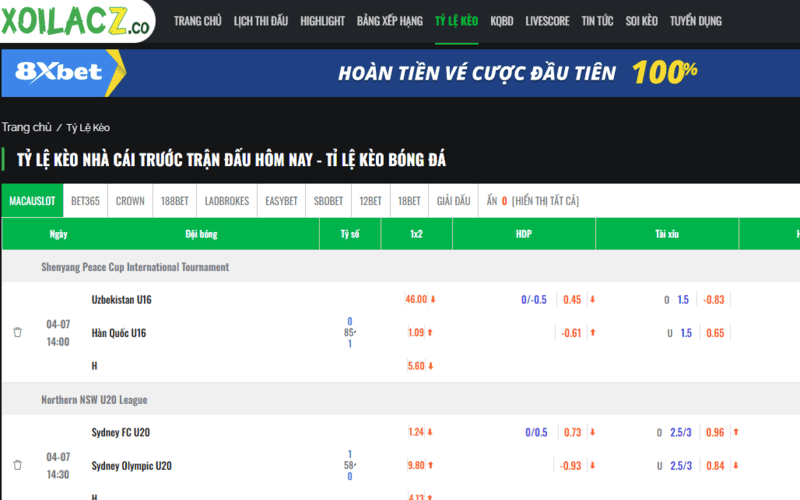Click the 0.65 under odds
The height and width of the screenshot is (500, 800).
point(715,333)
